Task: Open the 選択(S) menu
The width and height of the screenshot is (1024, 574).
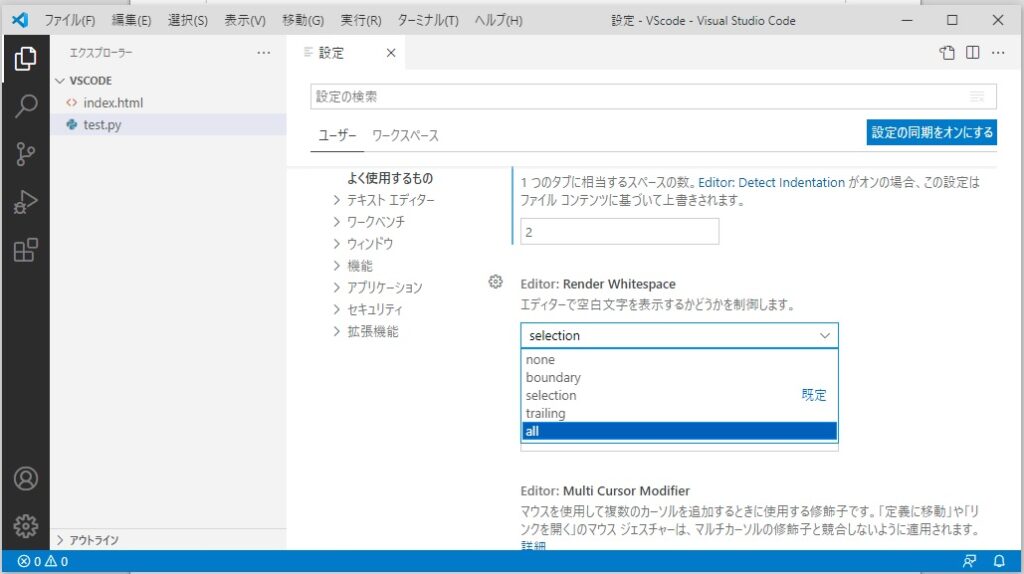Action: [187, 20]
